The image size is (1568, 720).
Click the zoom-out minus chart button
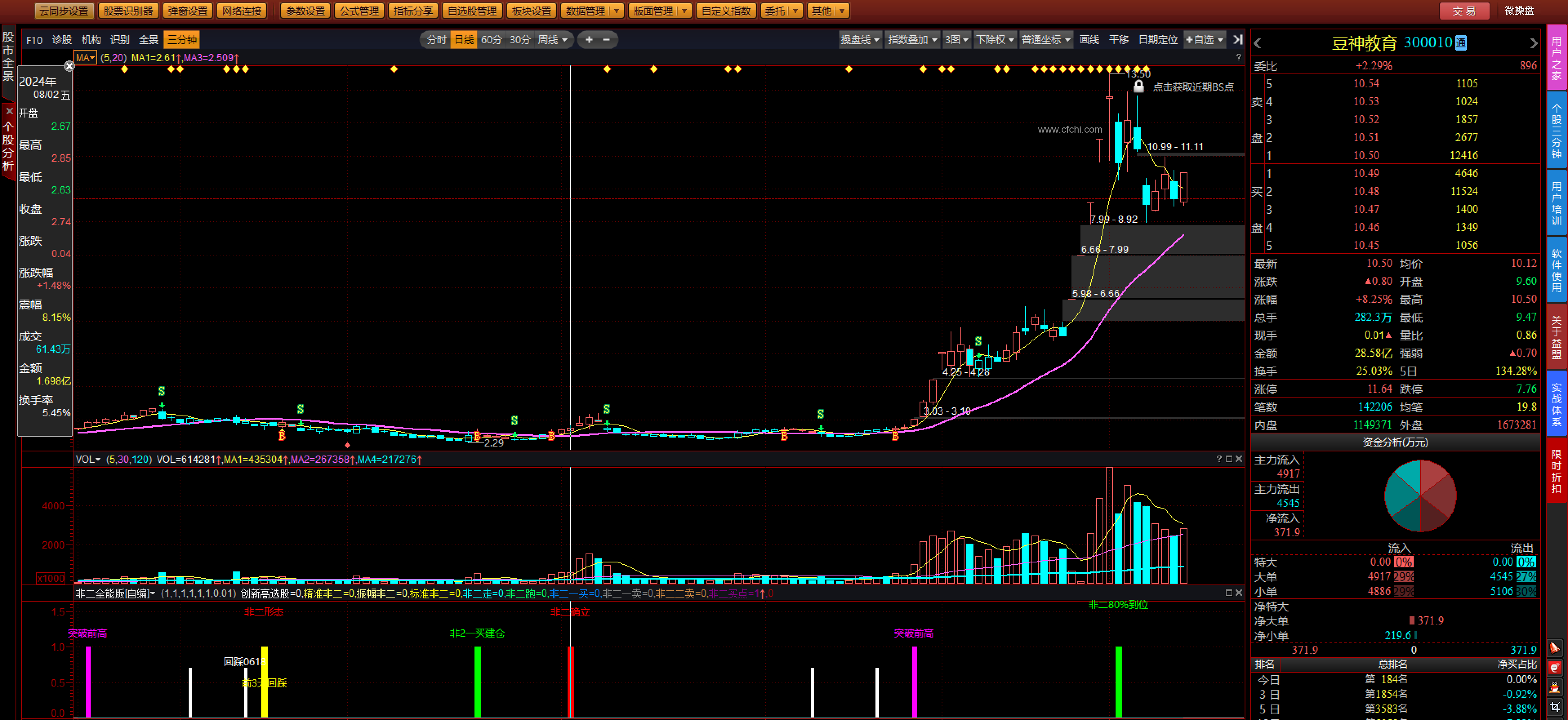(606, 40)
